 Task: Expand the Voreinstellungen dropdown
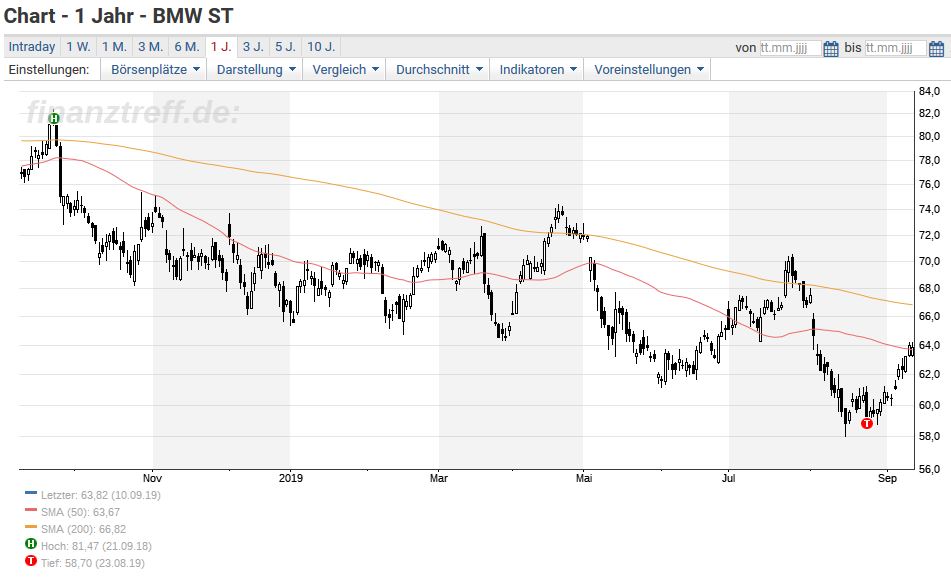[x=648, y=70]
